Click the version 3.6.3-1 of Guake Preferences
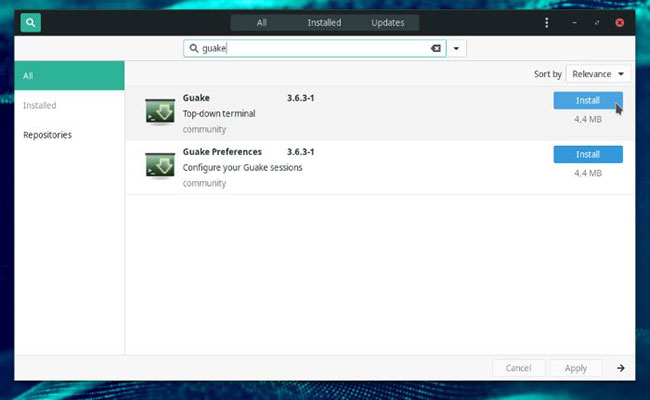Image resolution: width=650 pixels, height=400 pixels. click(301, 152)
